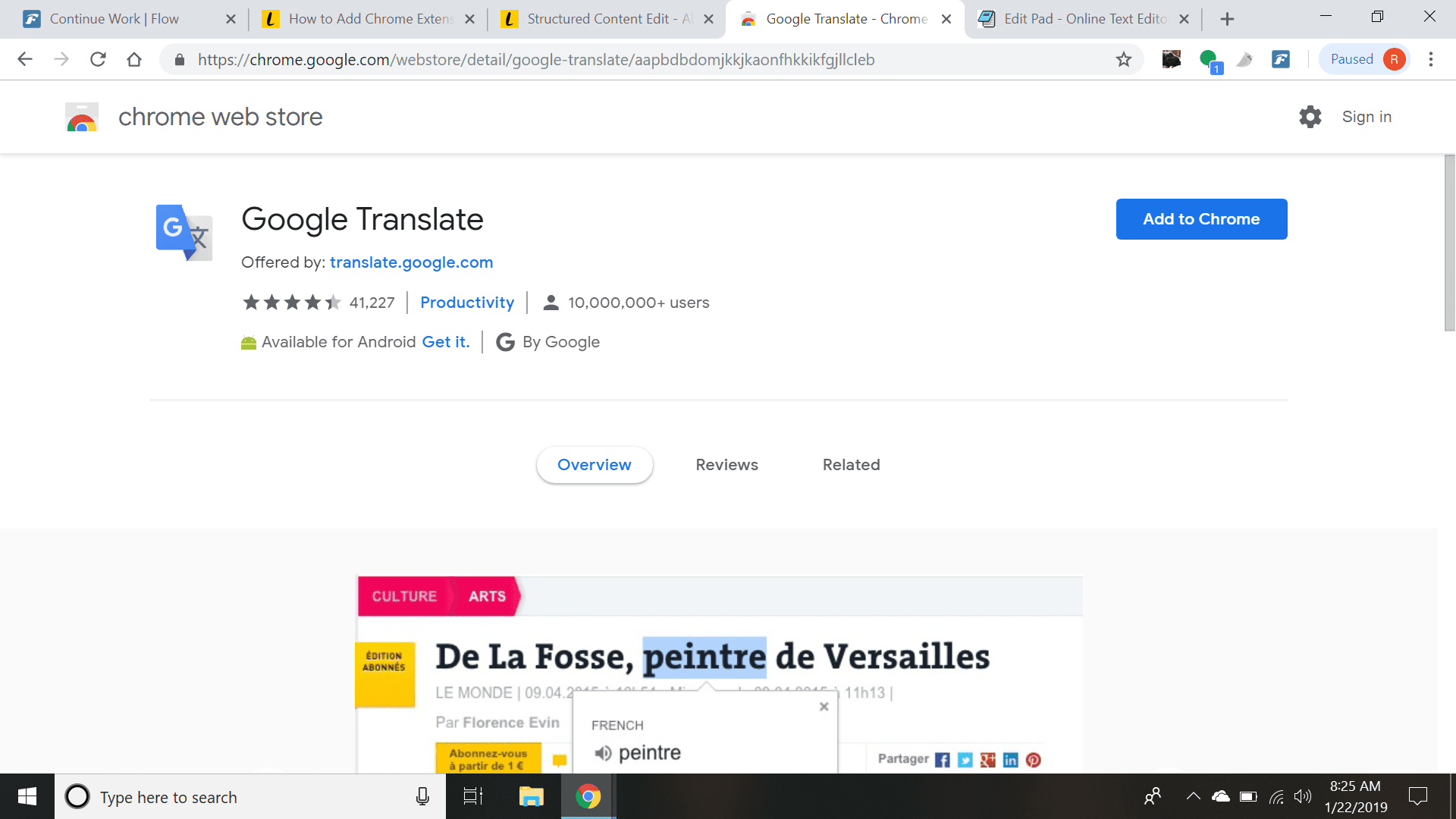
Task: Open the translate.google.com link
Action: click(x=411, y=261)
